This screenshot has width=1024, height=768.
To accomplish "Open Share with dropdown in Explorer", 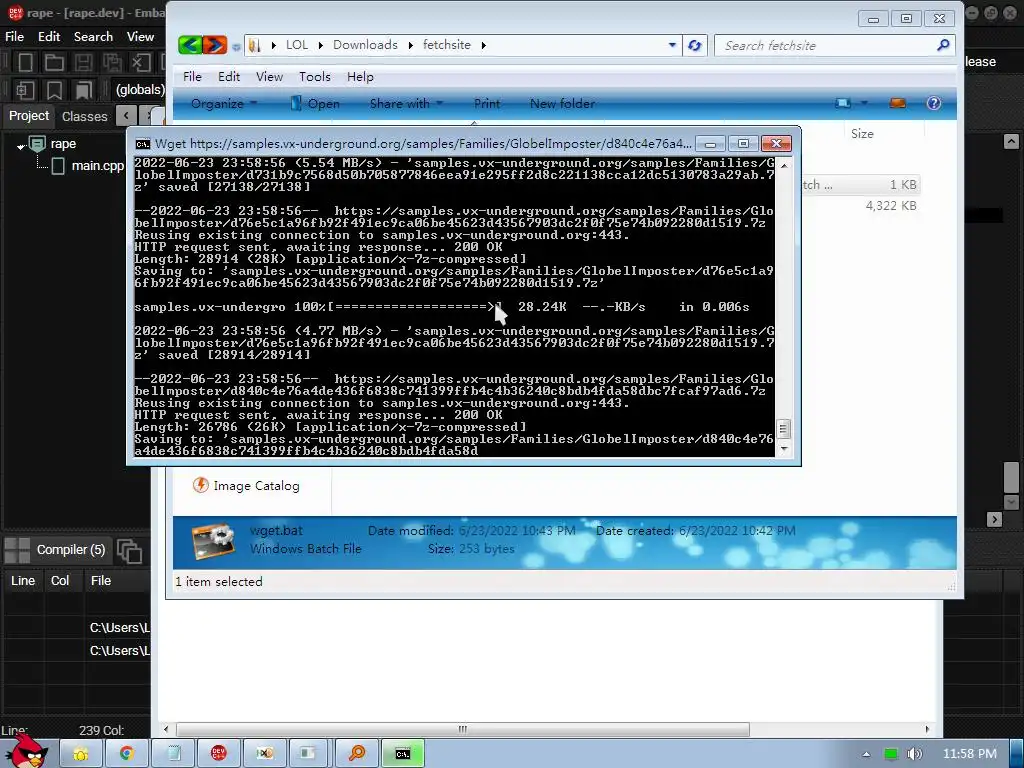I will [406, 103].
